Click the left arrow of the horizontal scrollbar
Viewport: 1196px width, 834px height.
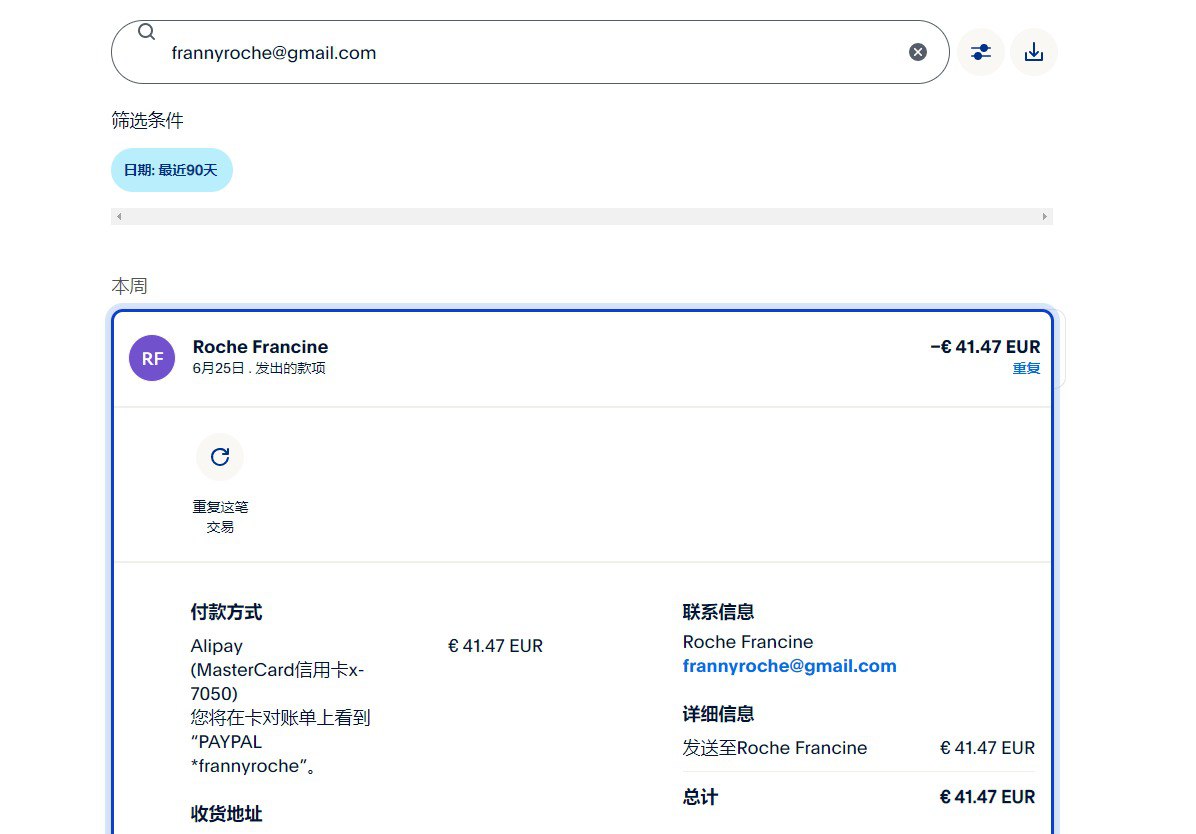pyautogui.click(x=119, y=216)
